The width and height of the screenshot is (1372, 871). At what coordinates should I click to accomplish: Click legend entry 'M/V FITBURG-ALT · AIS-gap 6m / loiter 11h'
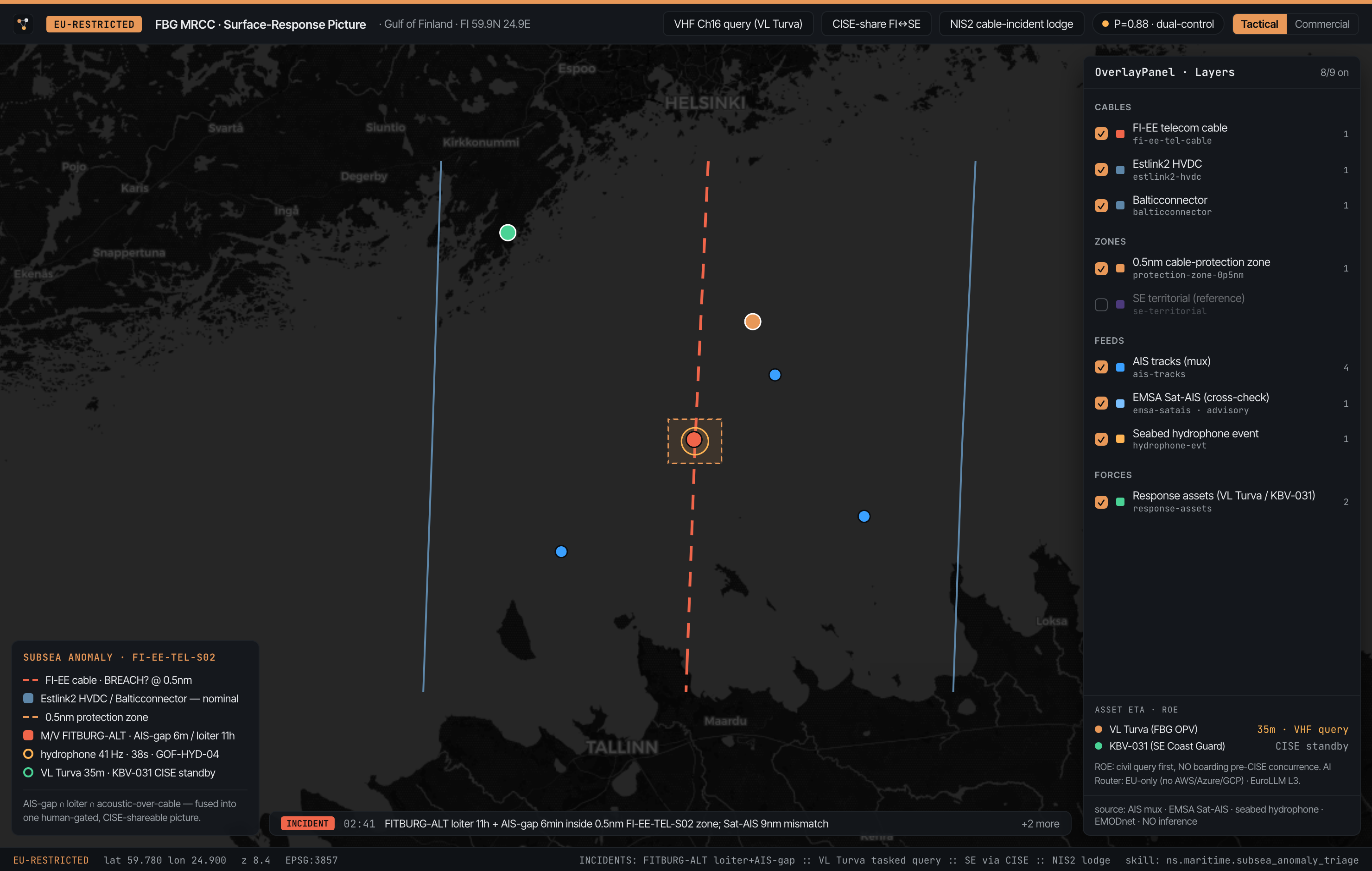tap(129, 735)
